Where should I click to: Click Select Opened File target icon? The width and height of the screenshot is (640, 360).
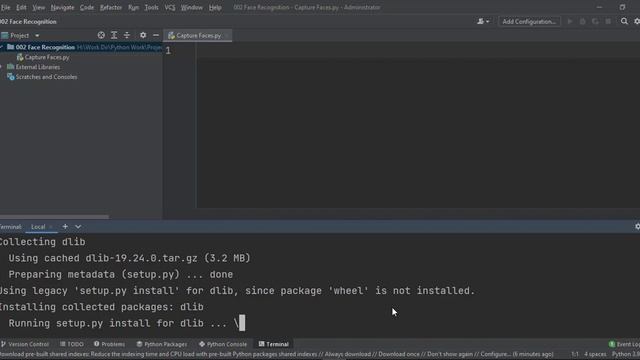[x=101, y=35]
